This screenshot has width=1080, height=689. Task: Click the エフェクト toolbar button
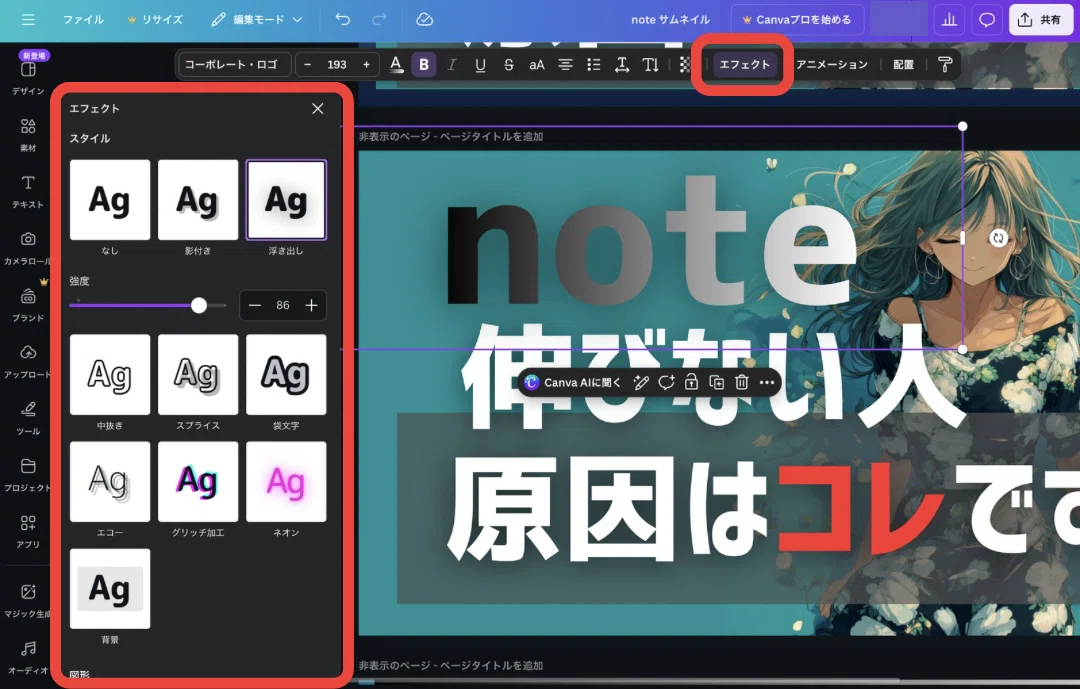(745, 64)
